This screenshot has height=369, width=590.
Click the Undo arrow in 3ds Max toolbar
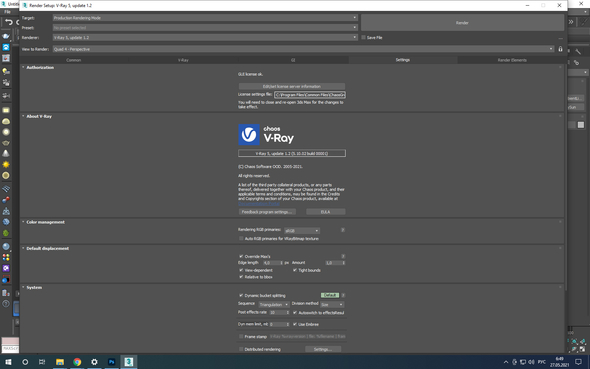tap(9, 22)
